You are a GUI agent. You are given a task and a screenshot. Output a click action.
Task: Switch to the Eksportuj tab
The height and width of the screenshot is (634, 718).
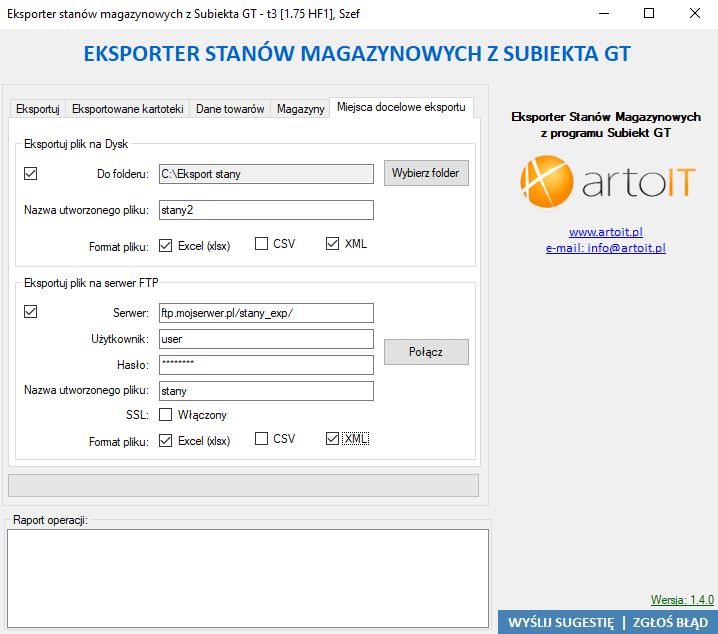(x=38, y=109)
